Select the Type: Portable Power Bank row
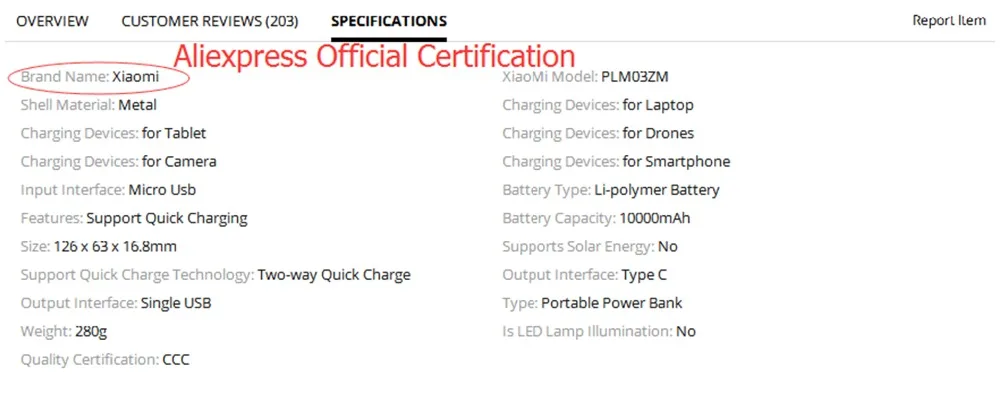 pos(592,303)
